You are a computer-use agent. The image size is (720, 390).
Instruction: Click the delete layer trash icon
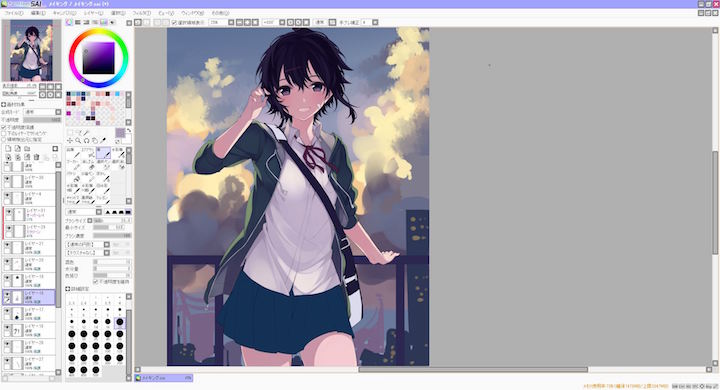(x=36, y=157)
